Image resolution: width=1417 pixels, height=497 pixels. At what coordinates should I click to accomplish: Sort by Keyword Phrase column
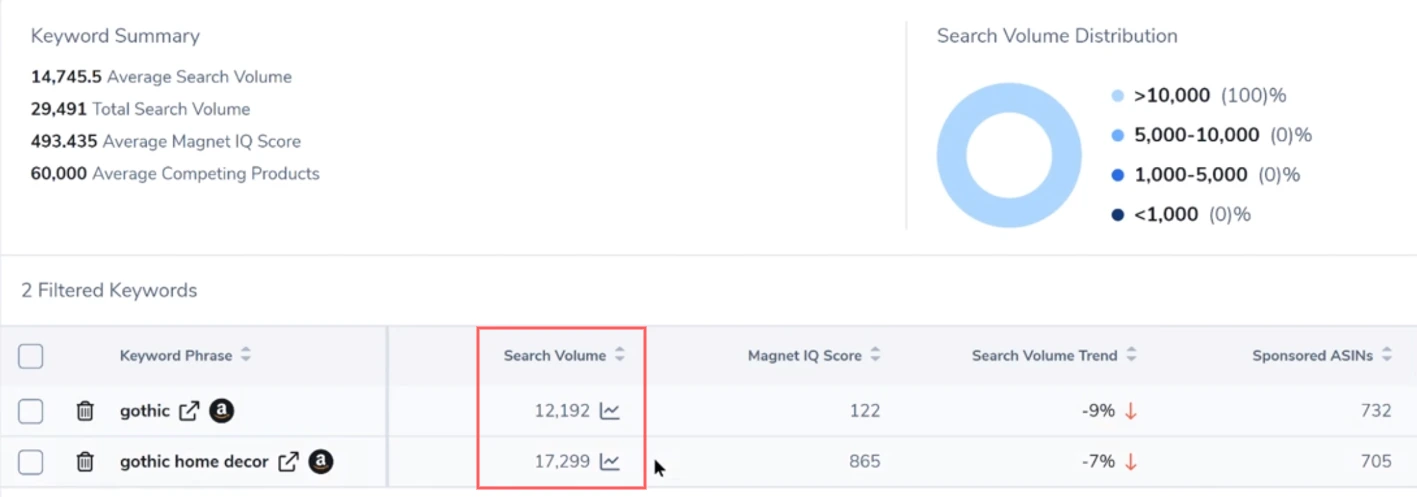246,355
